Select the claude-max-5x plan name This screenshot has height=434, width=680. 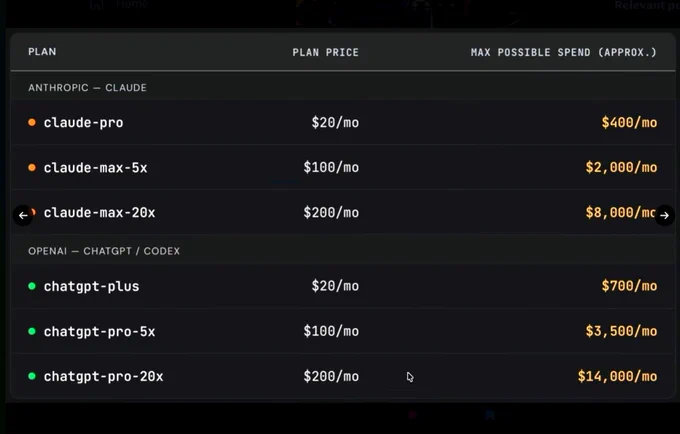click(x=95, y=168)
